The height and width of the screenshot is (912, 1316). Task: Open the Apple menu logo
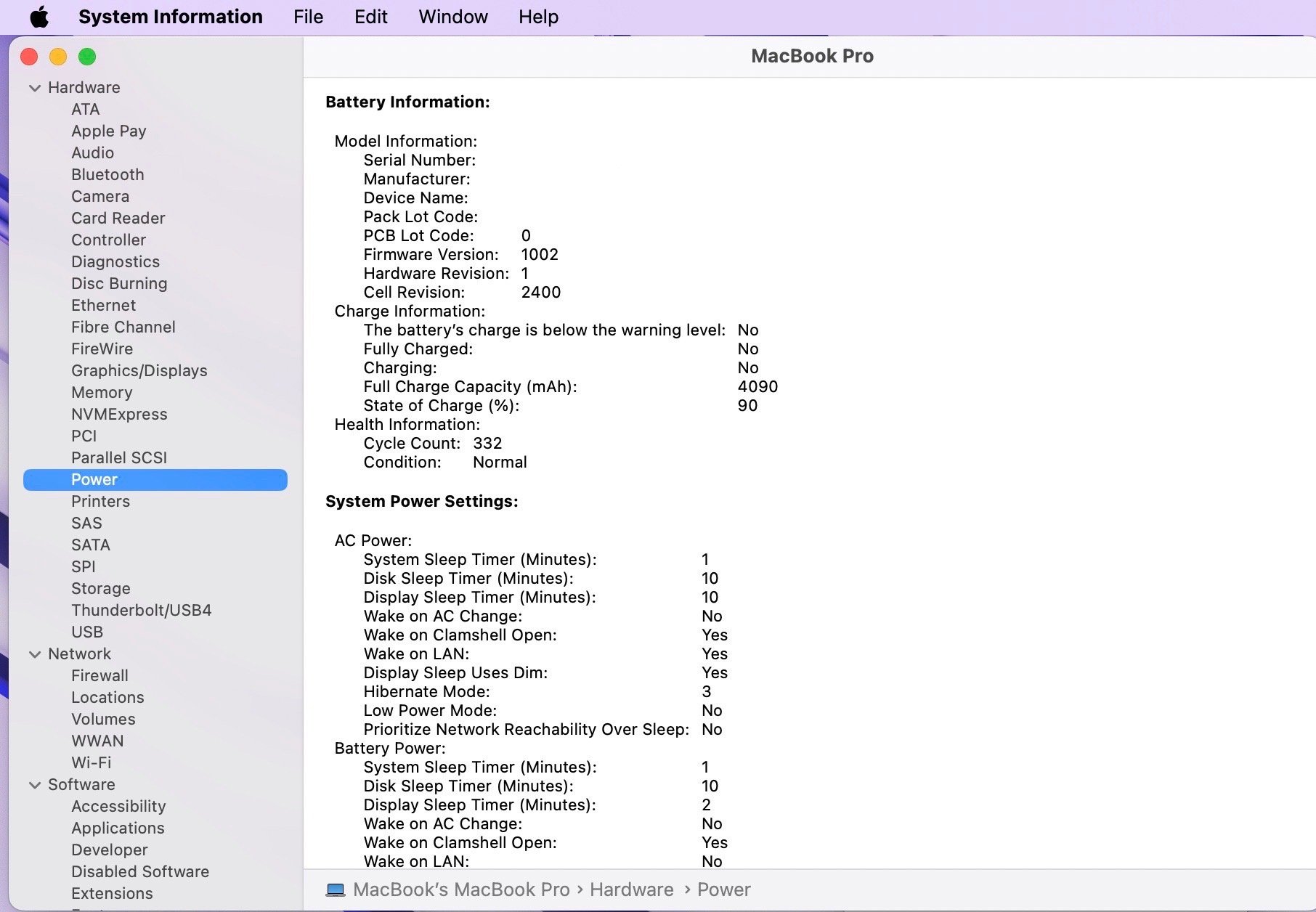[x=39, y=17]
